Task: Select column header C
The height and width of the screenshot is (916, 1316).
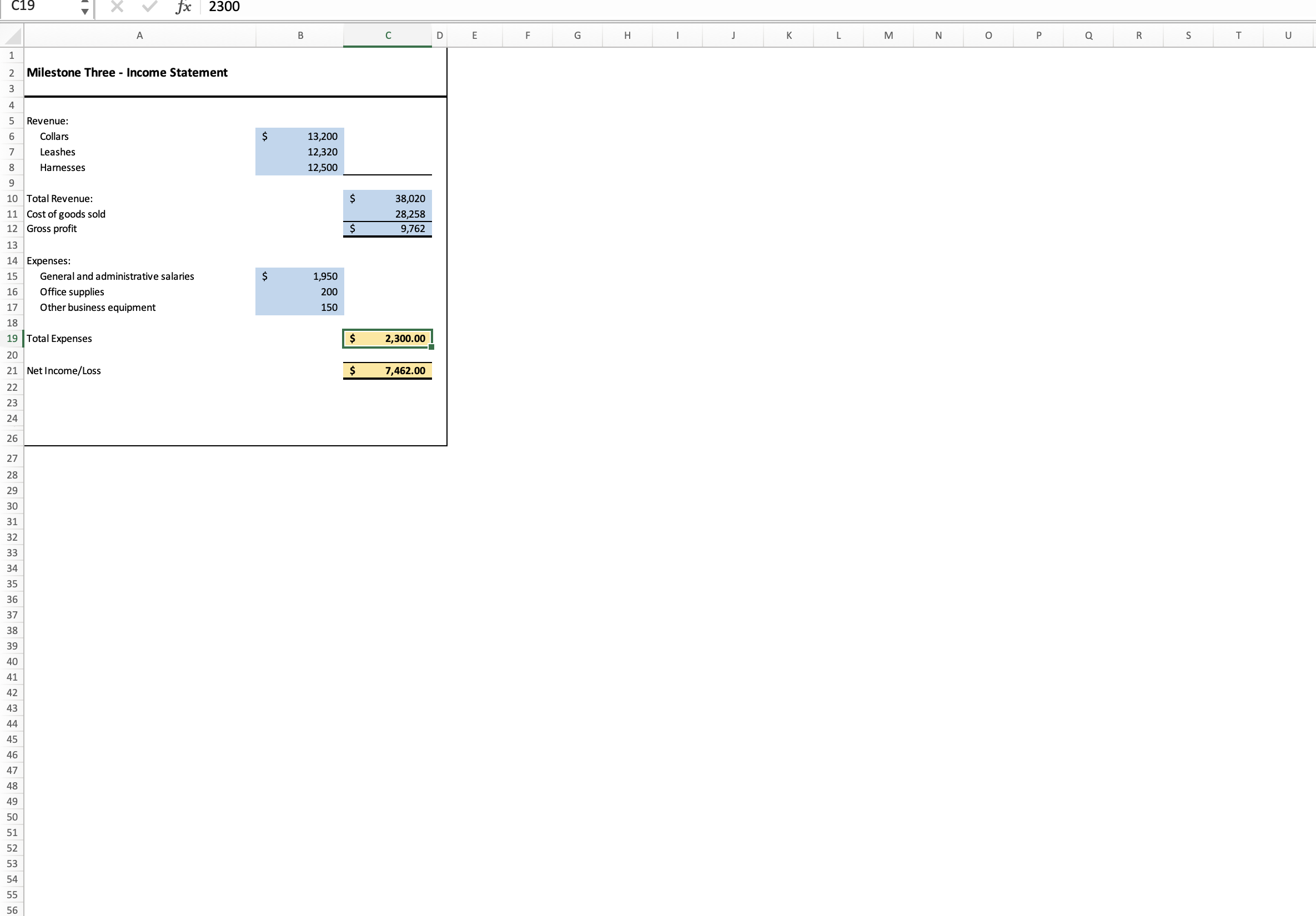Action: pos(388,35)
